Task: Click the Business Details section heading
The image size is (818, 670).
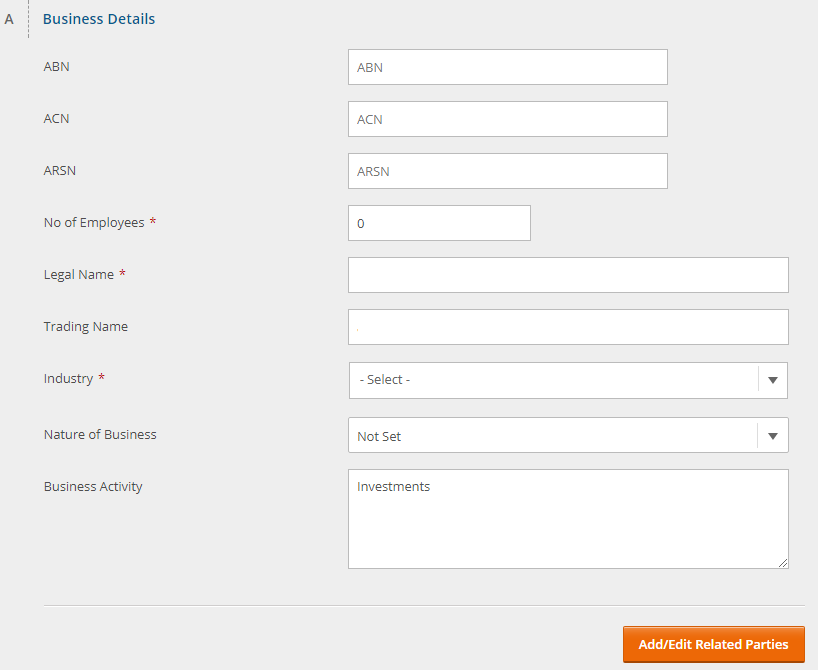Action: (99, 19)
